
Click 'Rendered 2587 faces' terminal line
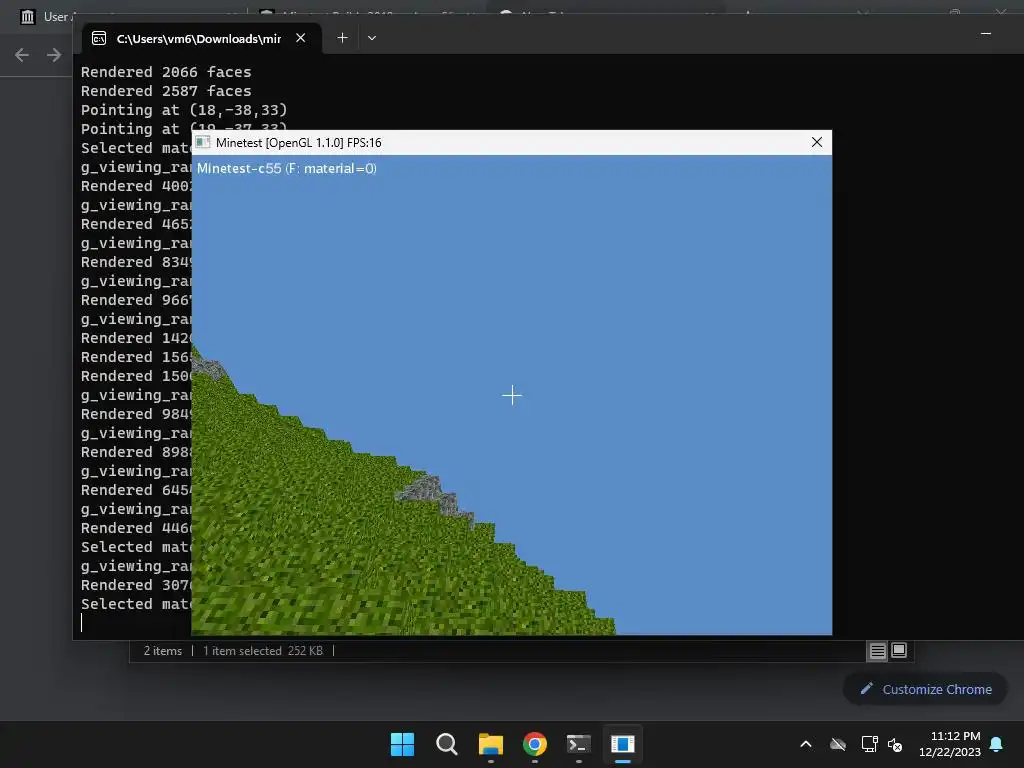click(x=166, y=91)
